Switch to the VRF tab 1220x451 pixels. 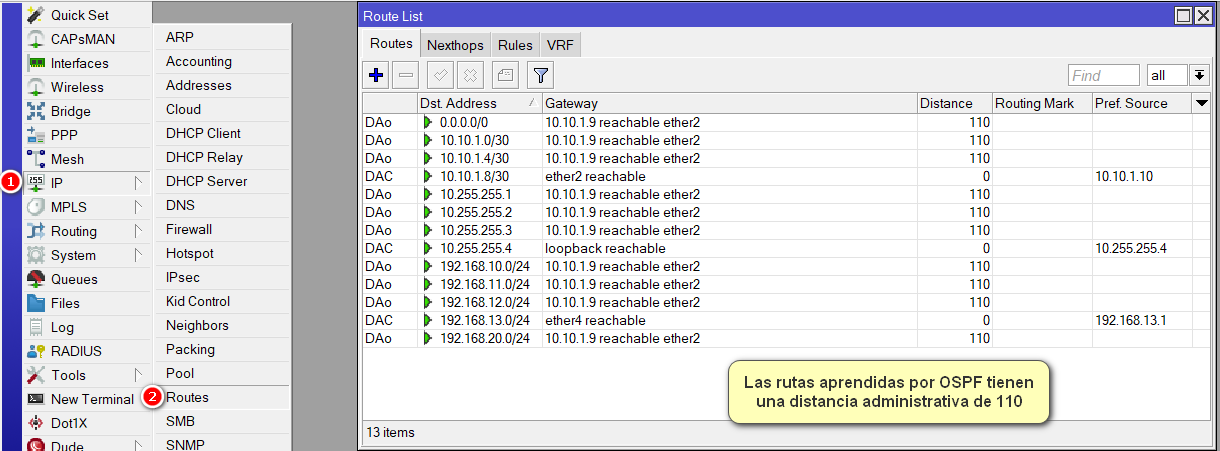tap(559, 45)
